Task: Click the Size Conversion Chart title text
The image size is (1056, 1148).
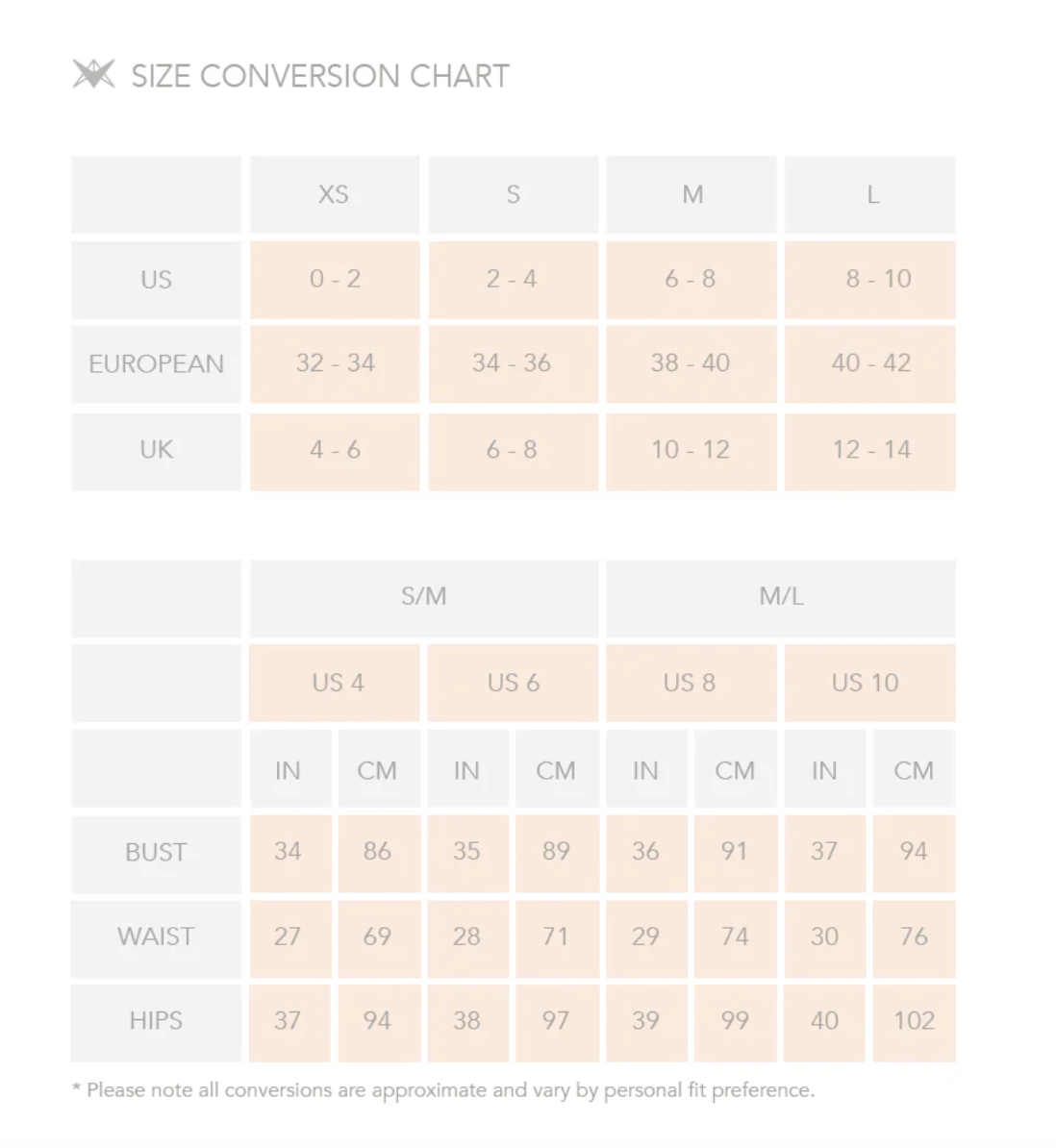Action: (x=319, y=76)
